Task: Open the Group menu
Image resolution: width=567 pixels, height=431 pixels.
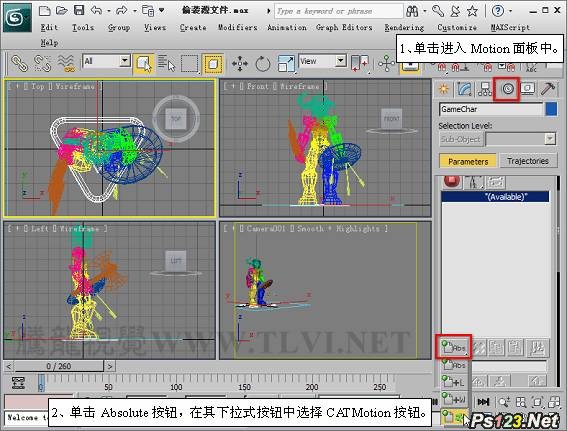Action: coord(119,27)
